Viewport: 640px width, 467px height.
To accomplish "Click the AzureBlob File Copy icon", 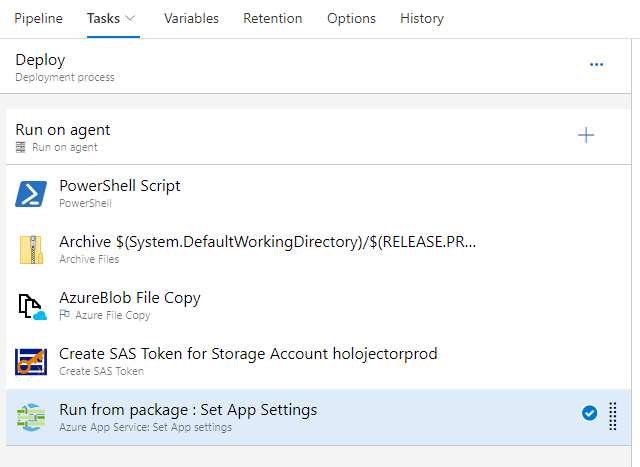I will pos(32,305).
